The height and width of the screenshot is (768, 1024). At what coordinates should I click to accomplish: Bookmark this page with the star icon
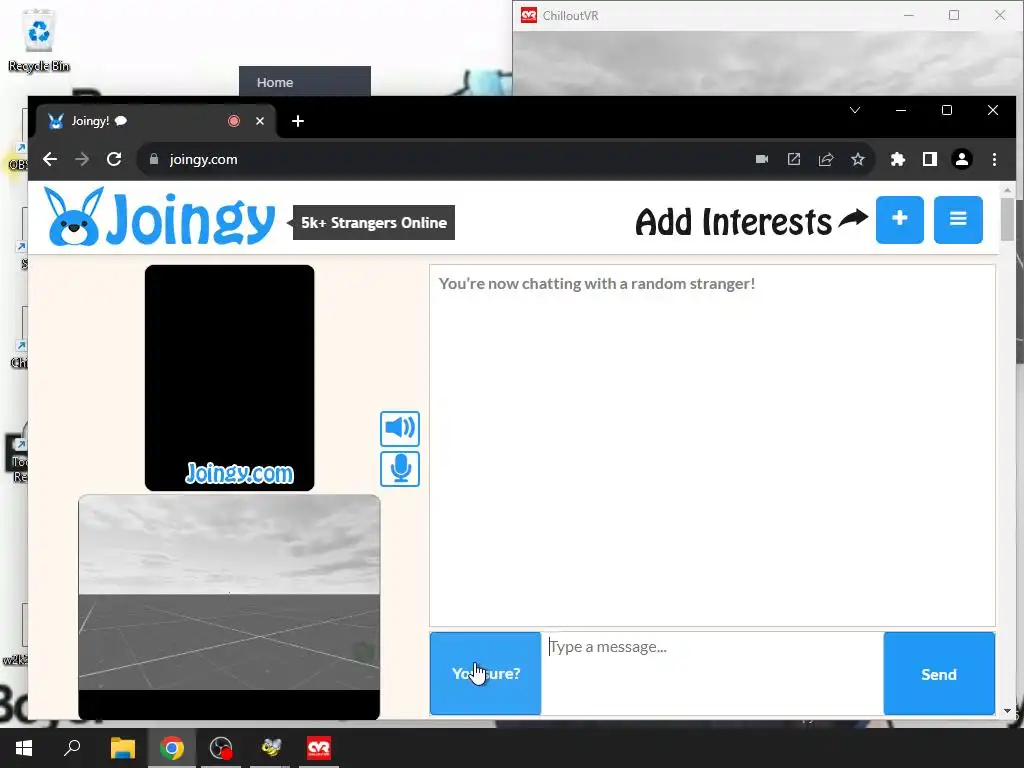857,159
